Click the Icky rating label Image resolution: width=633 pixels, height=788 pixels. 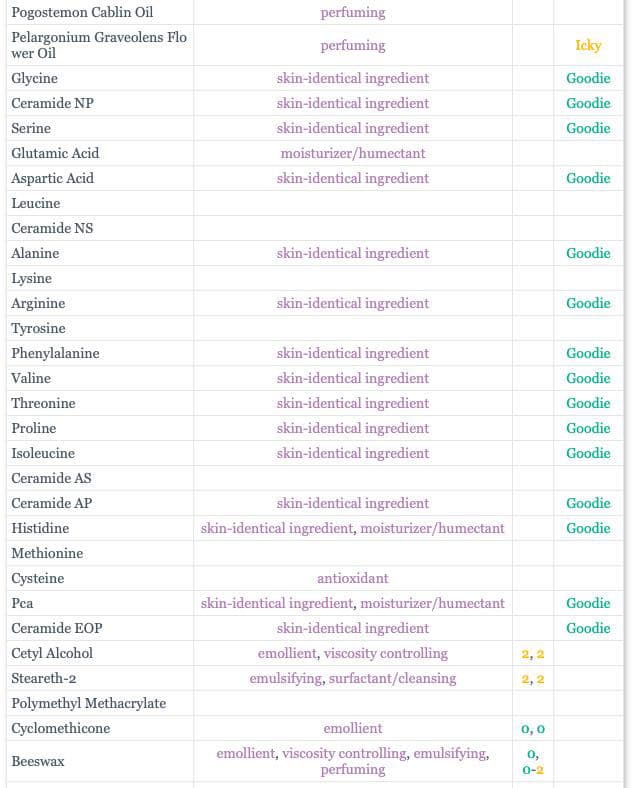588,45
